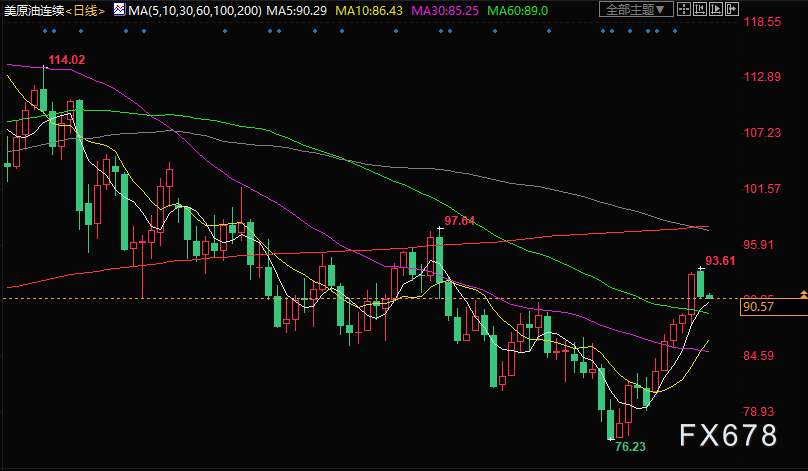Click the shrink-chart axis icon with left-pointing arrow
Screen dimensions: 808x471
(x=700, y=9)
